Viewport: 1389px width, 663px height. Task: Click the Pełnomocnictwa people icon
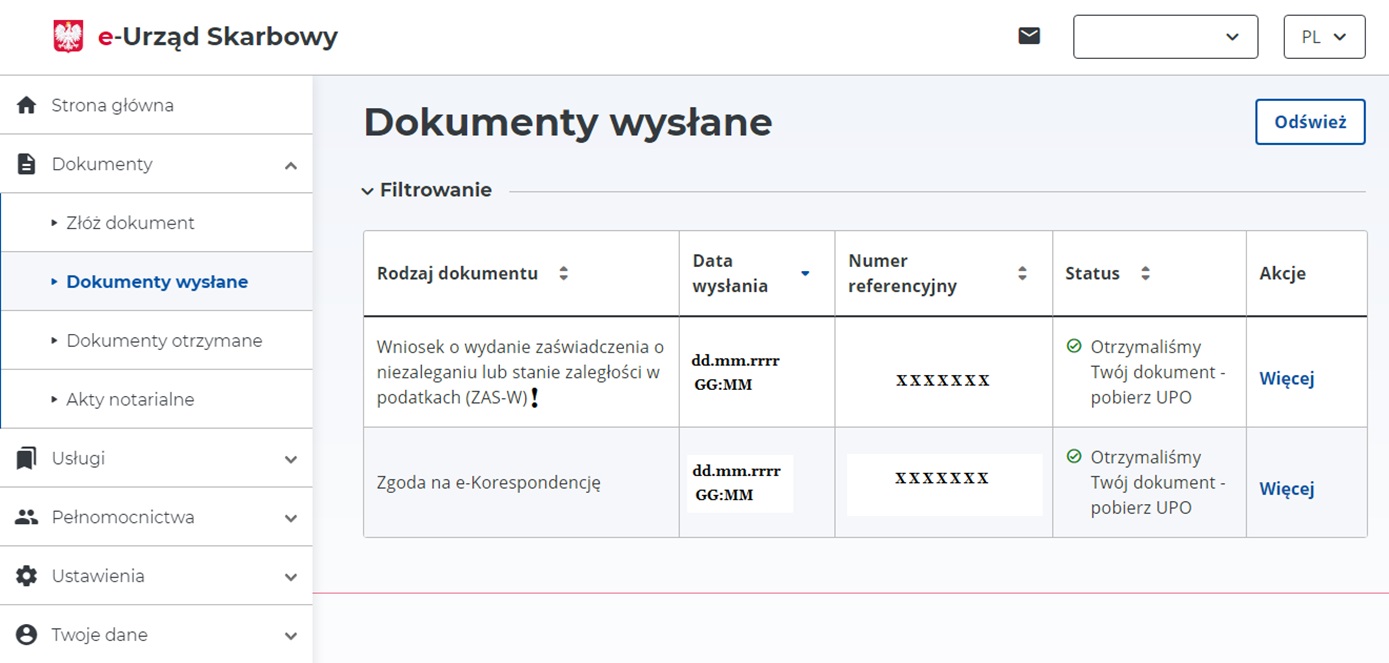point(27,517)
